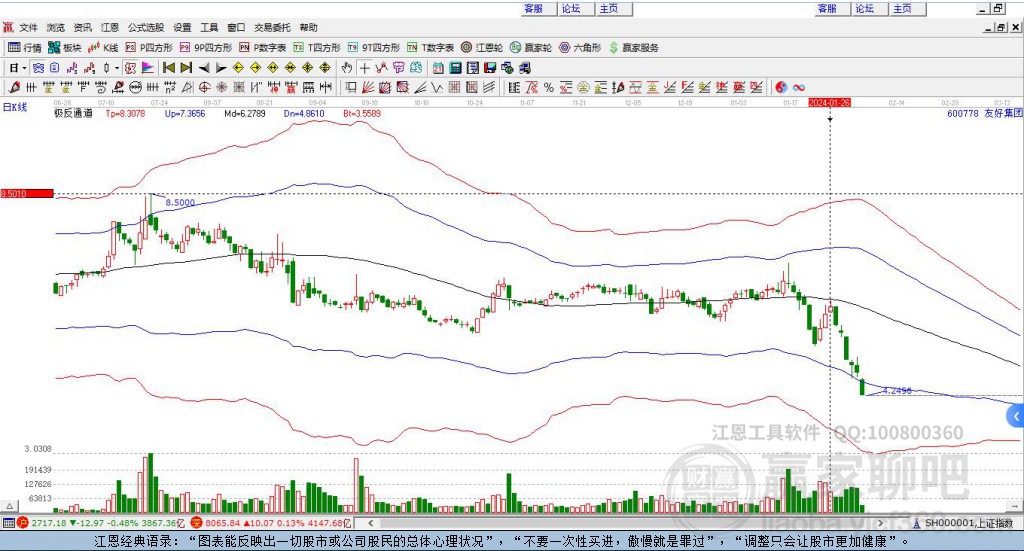Click second 客服 link at top right
The width and height of the screenshot is (1024, 551).
pos(827,8)
